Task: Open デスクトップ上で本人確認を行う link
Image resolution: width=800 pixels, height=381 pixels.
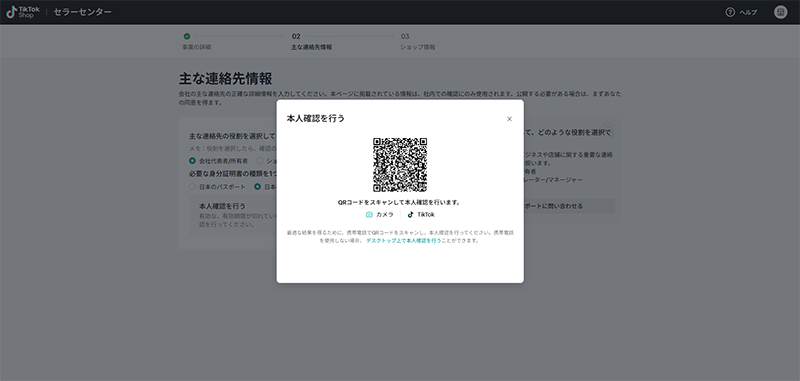Action: [404, 241]
